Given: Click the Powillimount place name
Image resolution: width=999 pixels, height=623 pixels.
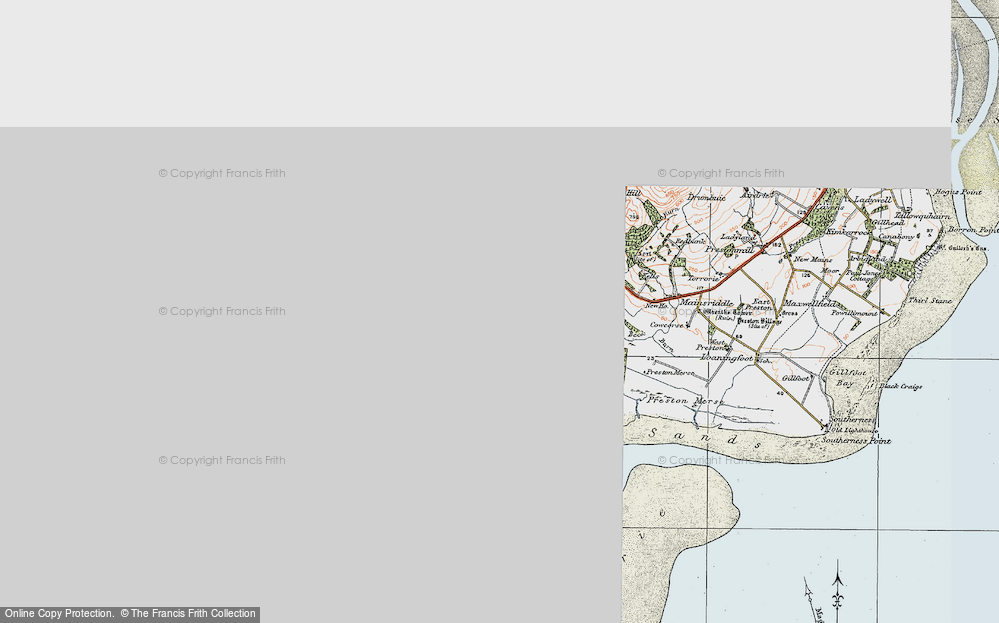Looking at the screenshot, I should click(x=854, y=313).
